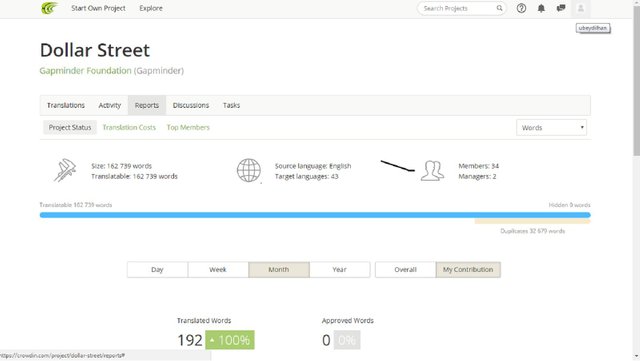This screenshot has width=640, height=361.
Task: Click the beige duplicates progress bar
Action: (x=532, y=221)
